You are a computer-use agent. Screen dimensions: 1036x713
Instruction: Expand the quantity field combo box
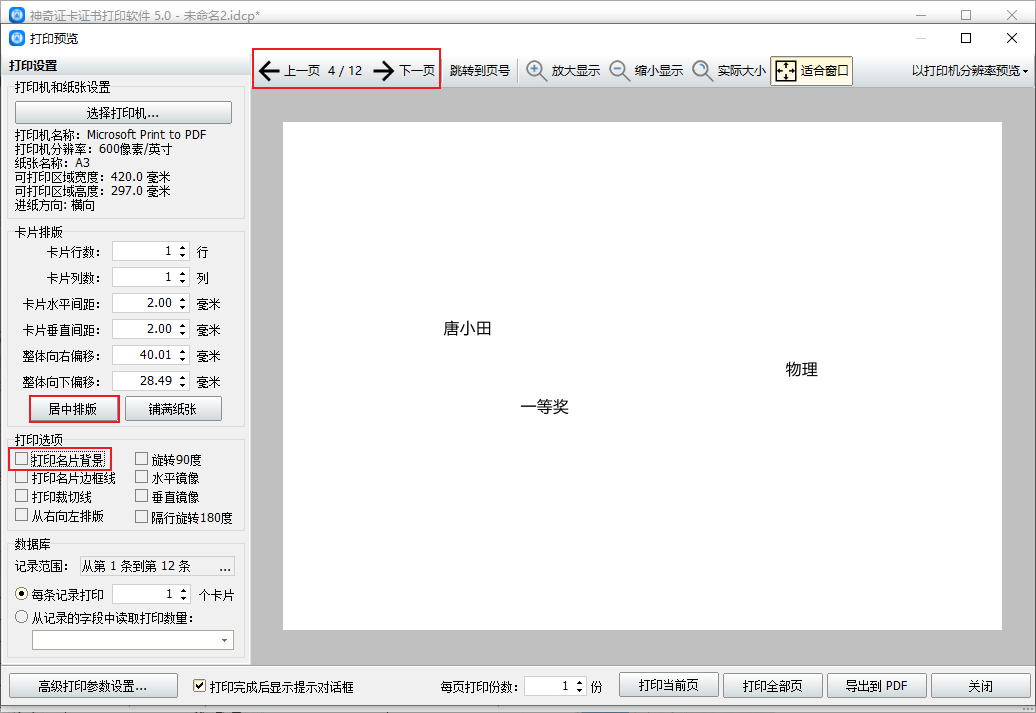point(224,640)
